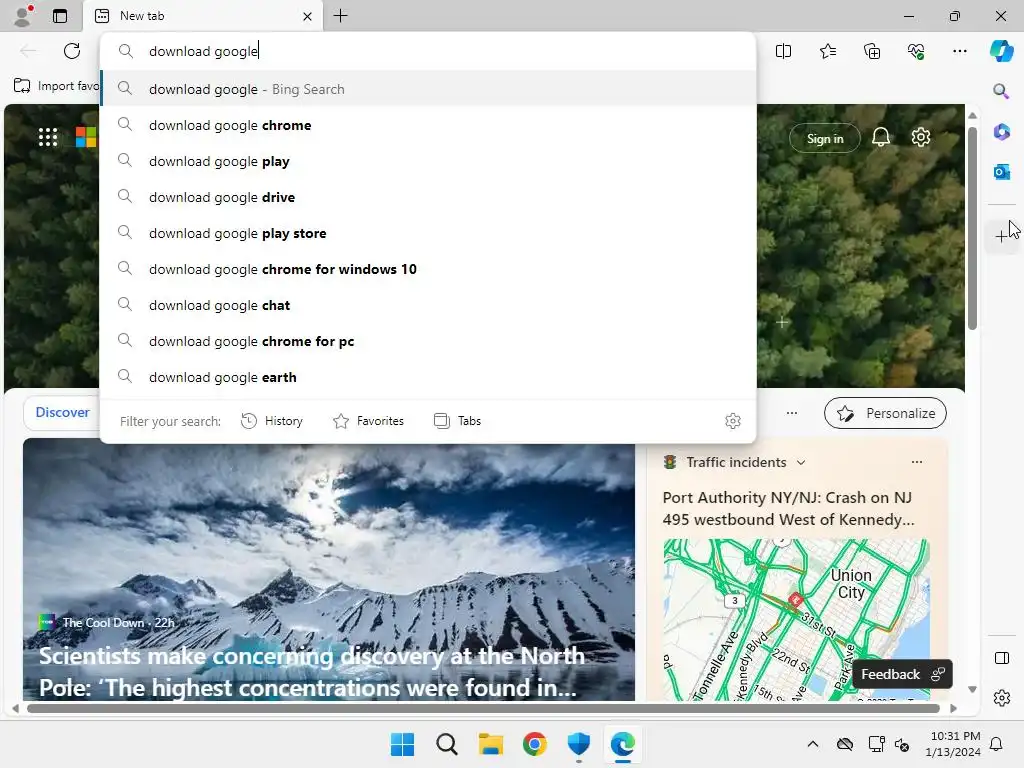Open the profile icon in title bar
1024x768 pixels.
tap(22, 16)
